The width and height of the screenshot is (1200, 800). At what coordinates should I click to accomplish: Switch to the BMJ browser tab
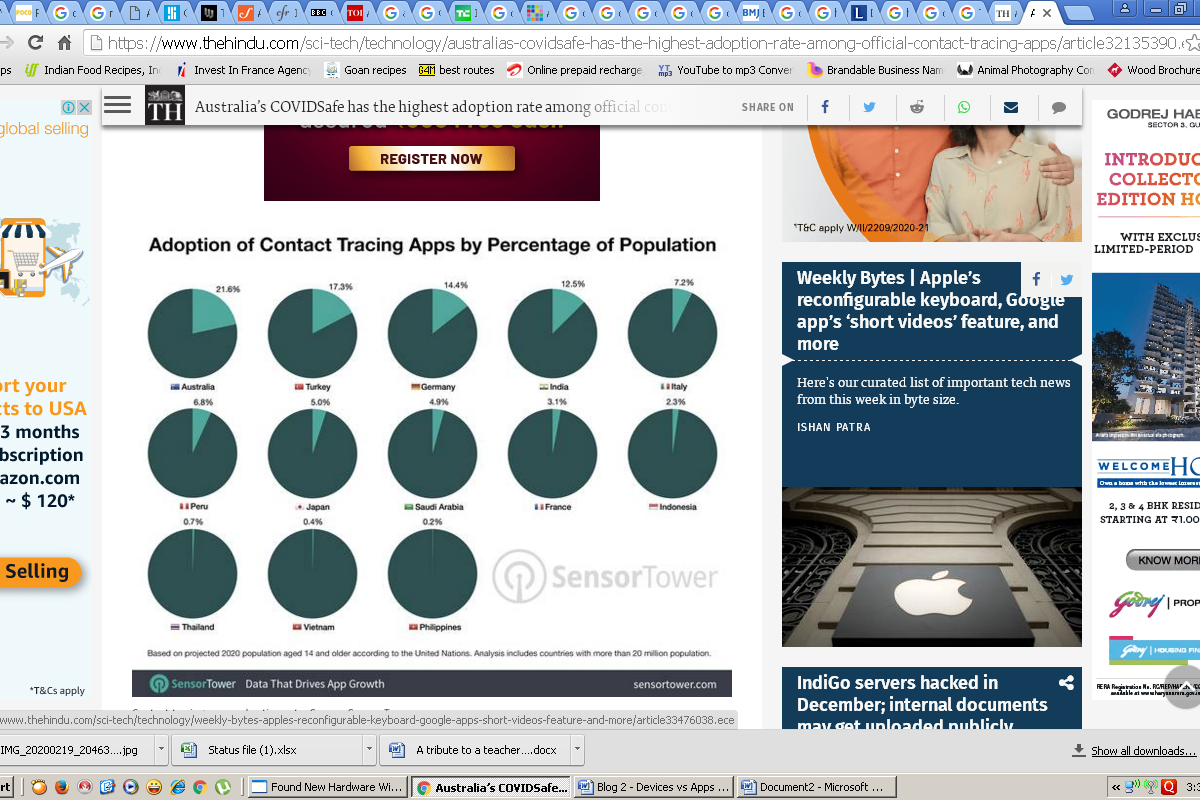[752, 13]
